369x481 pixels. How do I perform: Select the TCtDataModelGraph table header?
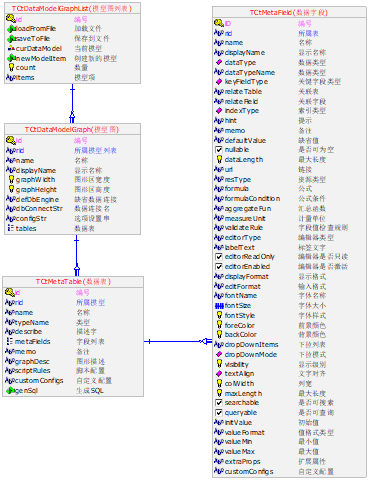[72, 129]
